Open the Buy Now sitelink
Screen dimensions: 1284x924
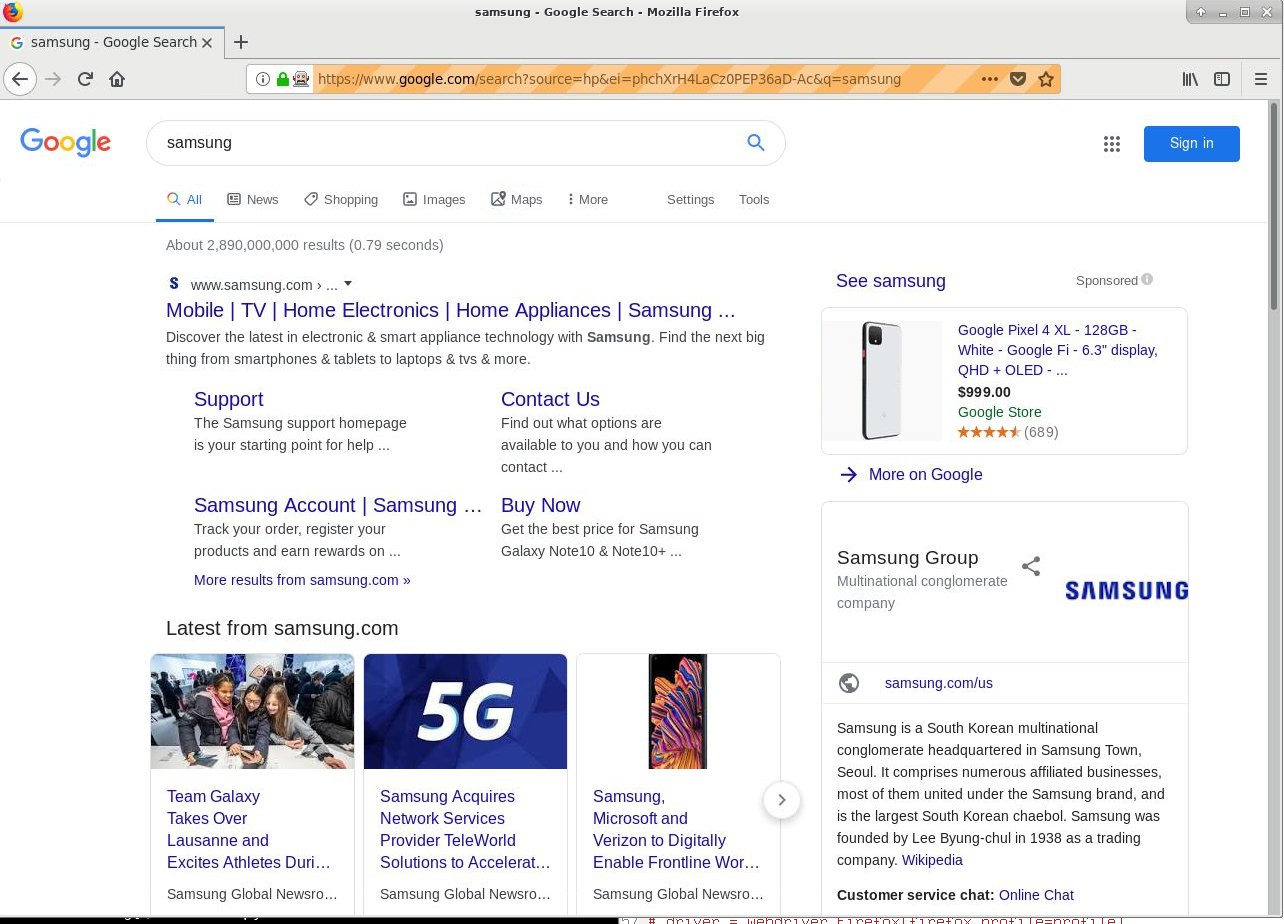(x=540, y=505)
